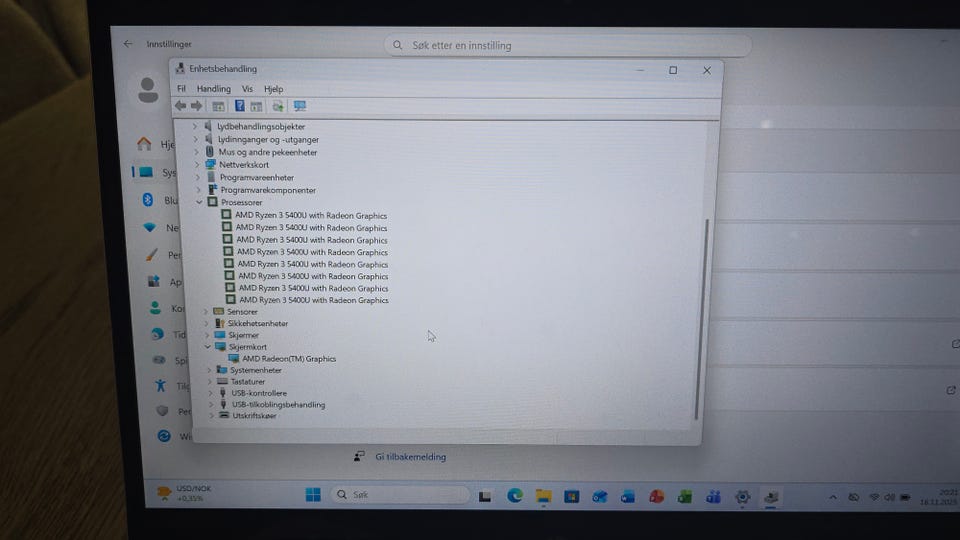Image resolution: width=960 pixels, height=540 pixels.
Task: Click the action pane toolbar icon
Action: (256, 107)
